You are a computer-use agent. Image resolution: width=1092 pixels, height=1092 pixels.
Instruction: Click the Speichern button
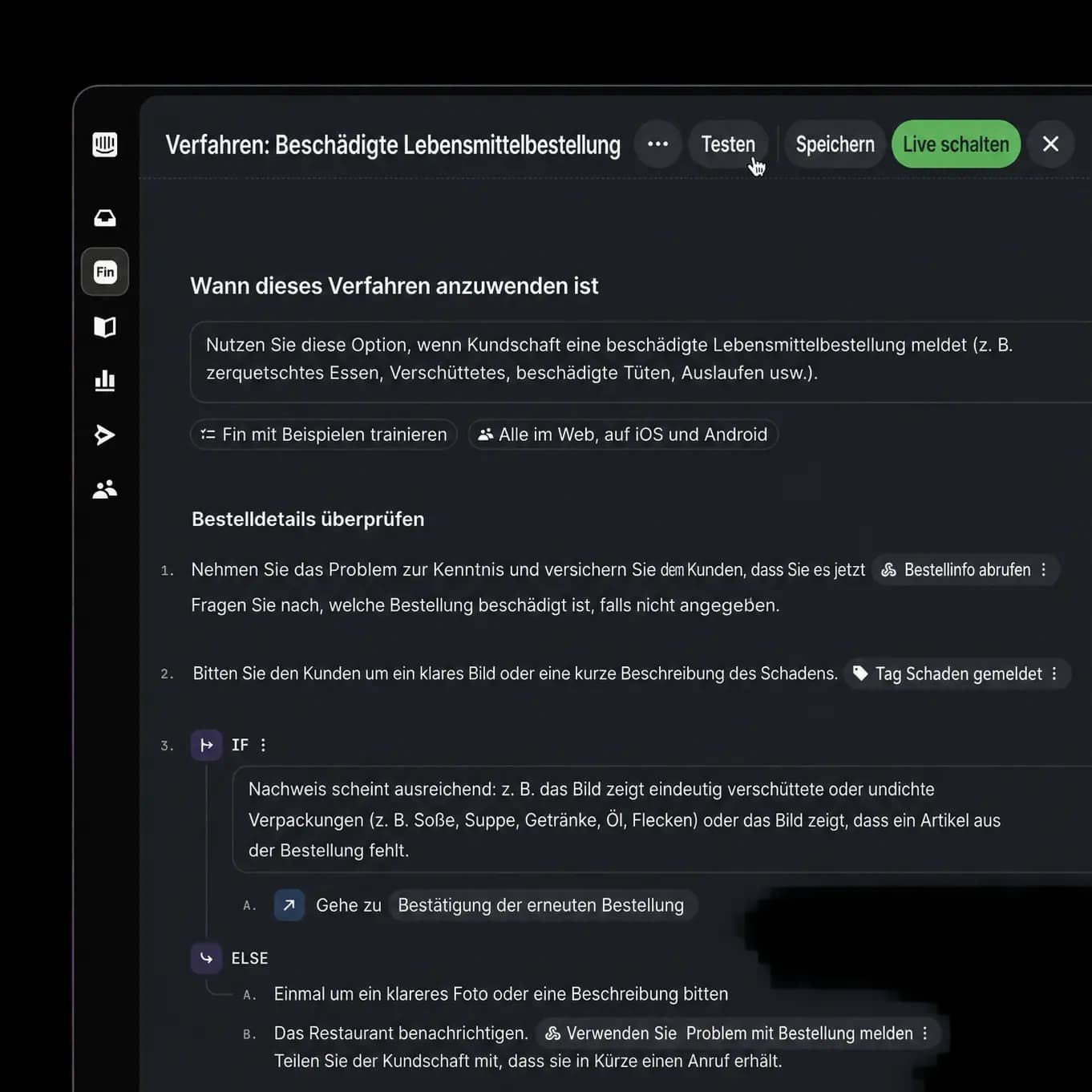pyautogui.click(x=835, y=144)
